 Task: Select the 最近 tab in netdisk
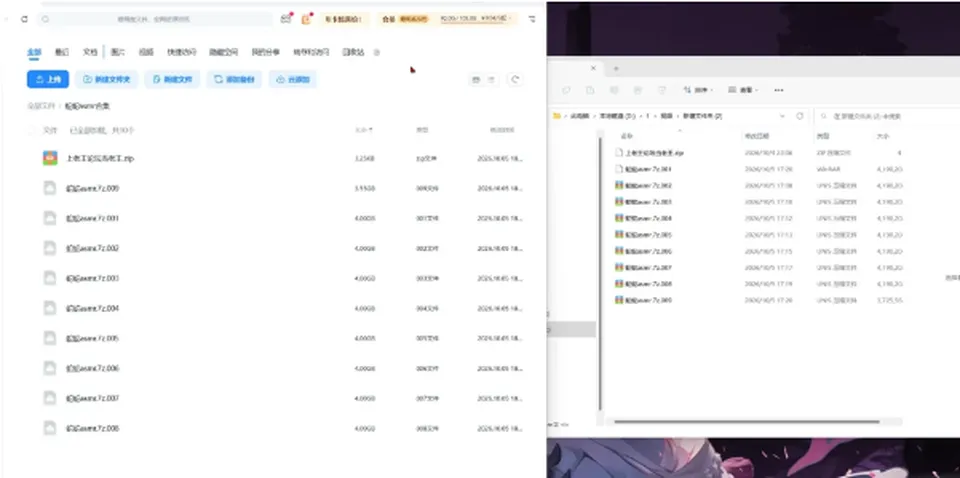point(62,53)
